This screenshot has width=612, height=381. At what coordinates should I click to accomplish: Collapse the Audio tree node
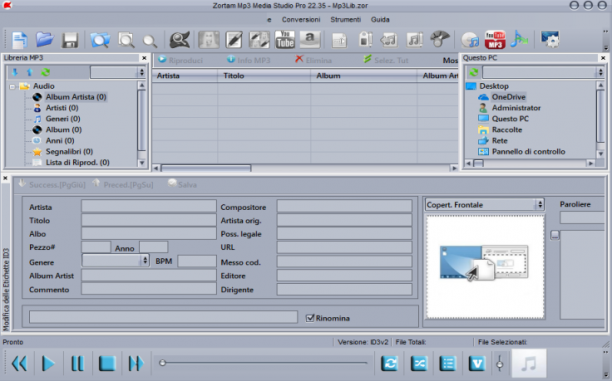pos(12,86)
